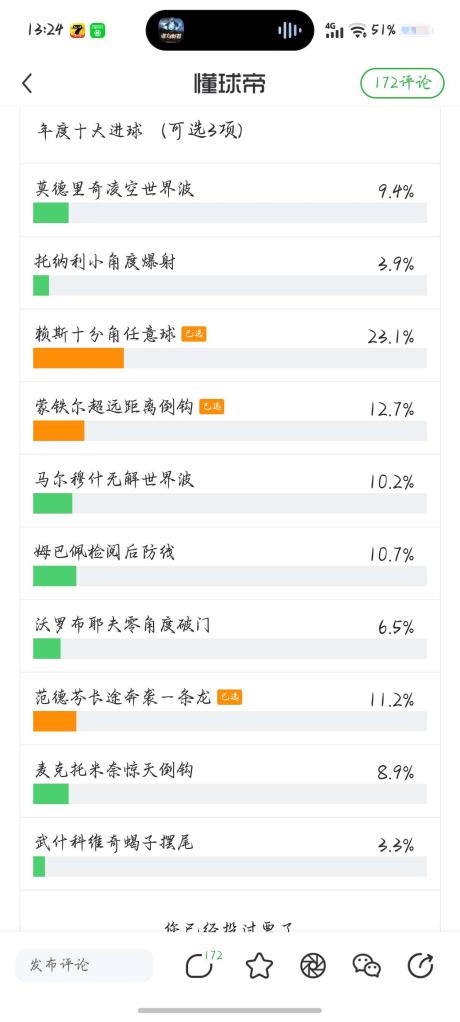The image size is (460, 1022).
Task: Select poll option 托纳利小角度爆射
Action: (x=230, y=273)
